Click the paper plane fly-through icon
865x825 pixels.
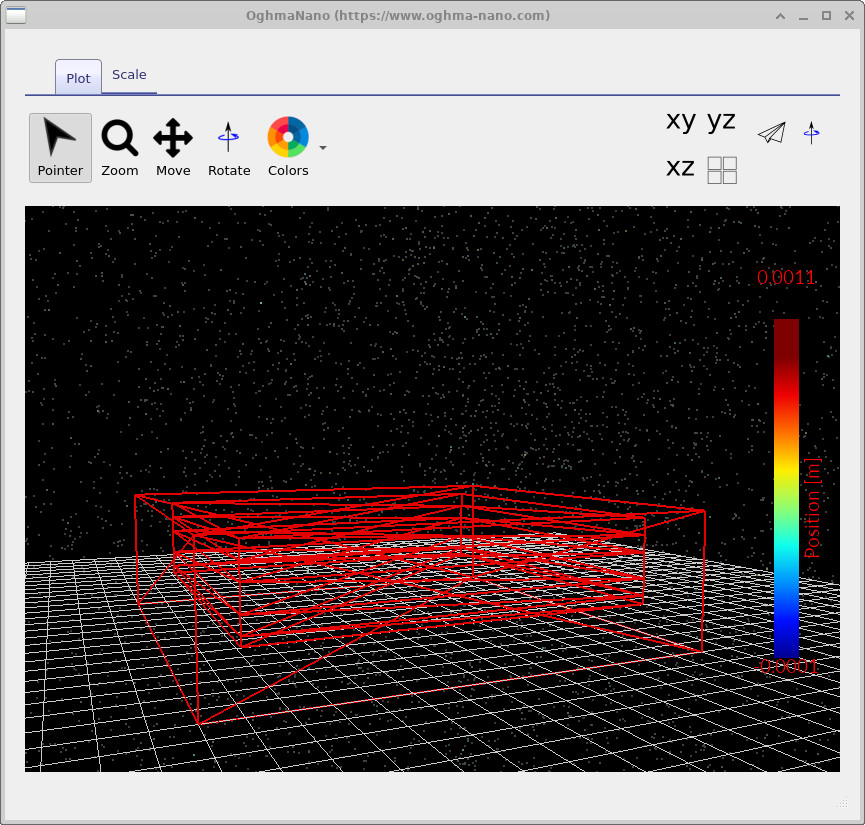click(x=771, y=133)
